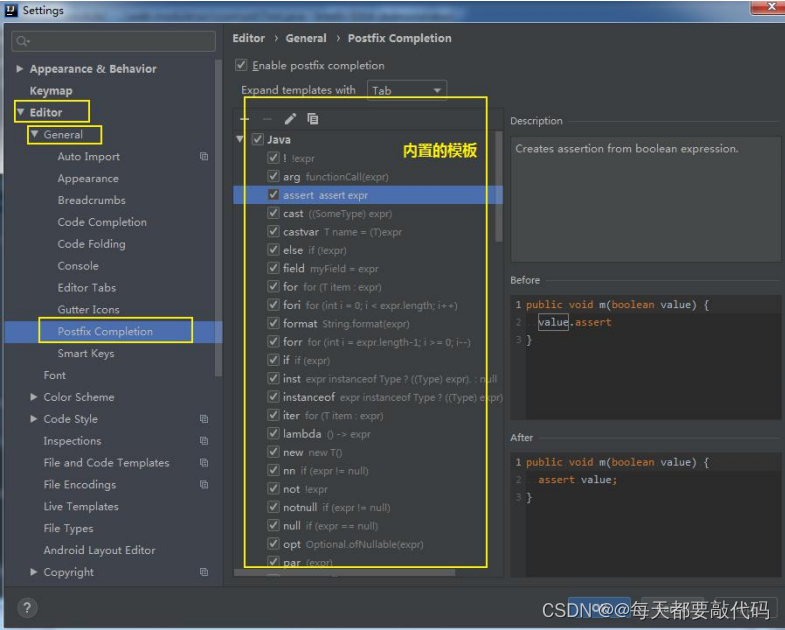
Task: Uncheck the 'fori' postfix template
Action: click(x=273, y=305)
